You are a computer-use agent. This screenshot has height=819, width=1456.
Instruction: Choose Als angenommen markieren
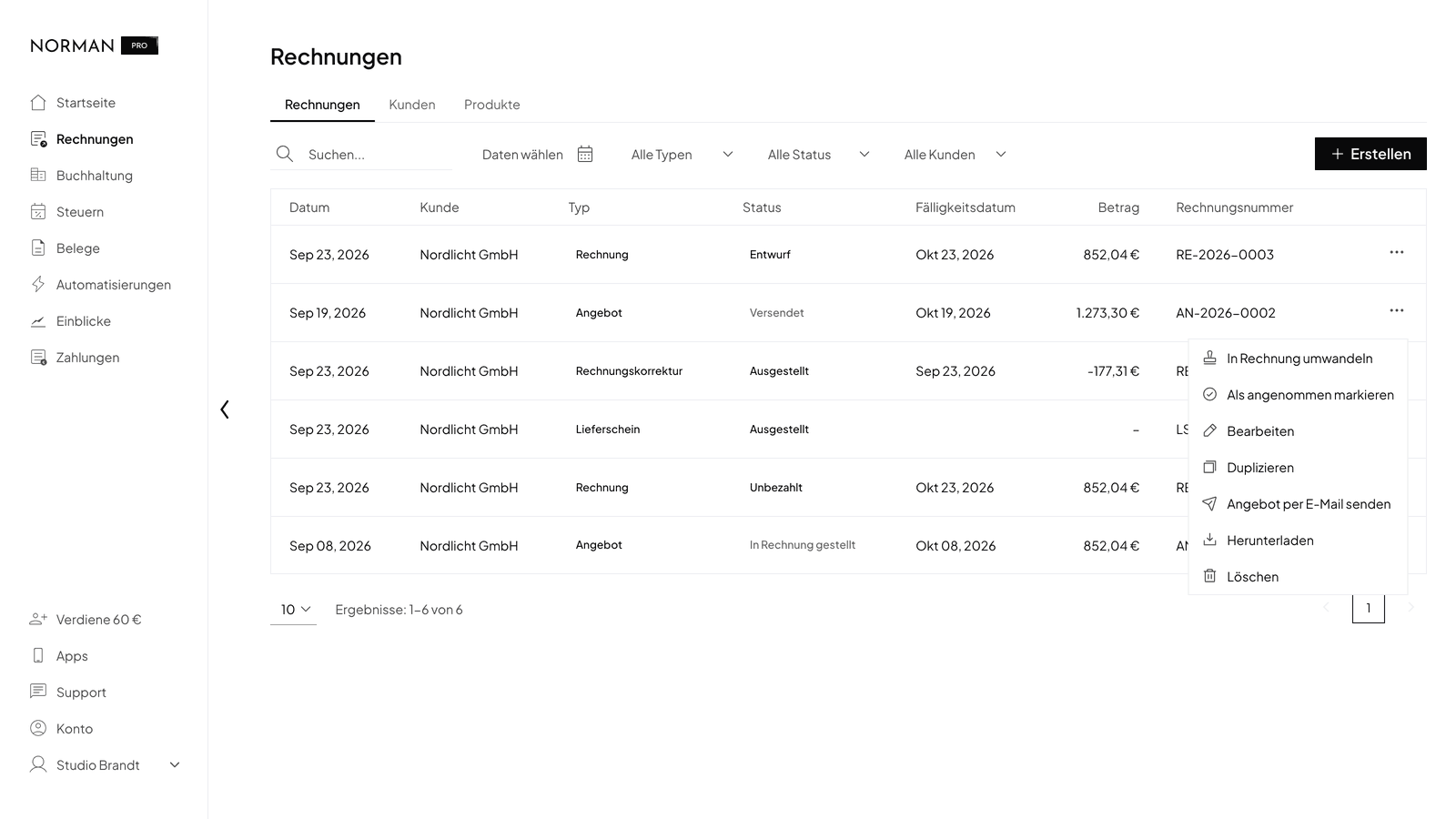pos(1298,395)
